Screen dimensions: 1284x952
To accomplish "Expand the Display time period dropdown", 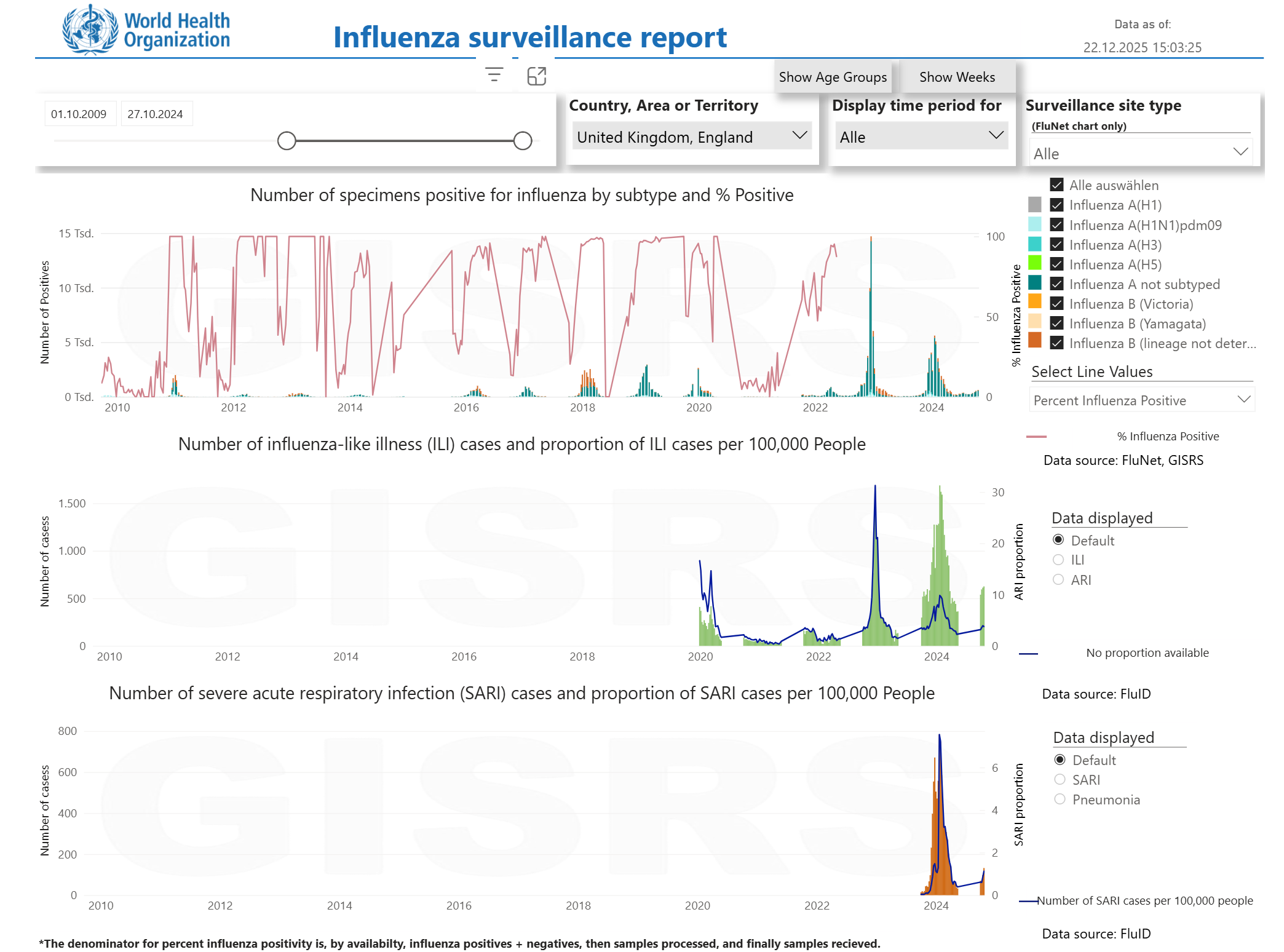I will pyautogui.click(x=921, y=136).
